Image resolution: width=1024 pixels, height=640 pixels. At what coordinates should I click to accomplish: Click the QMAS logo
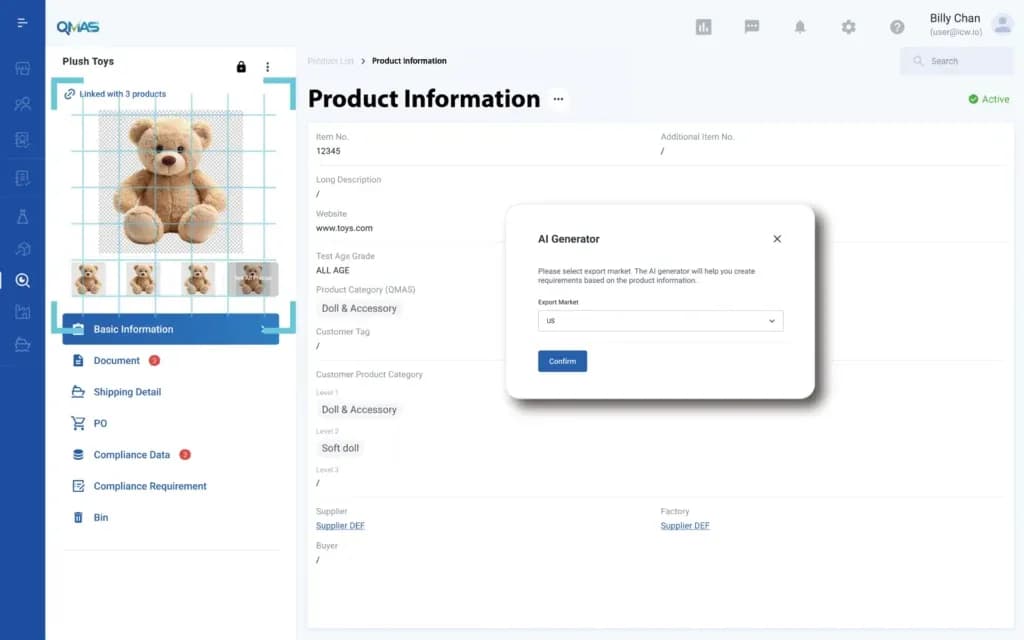coord(78,27)
